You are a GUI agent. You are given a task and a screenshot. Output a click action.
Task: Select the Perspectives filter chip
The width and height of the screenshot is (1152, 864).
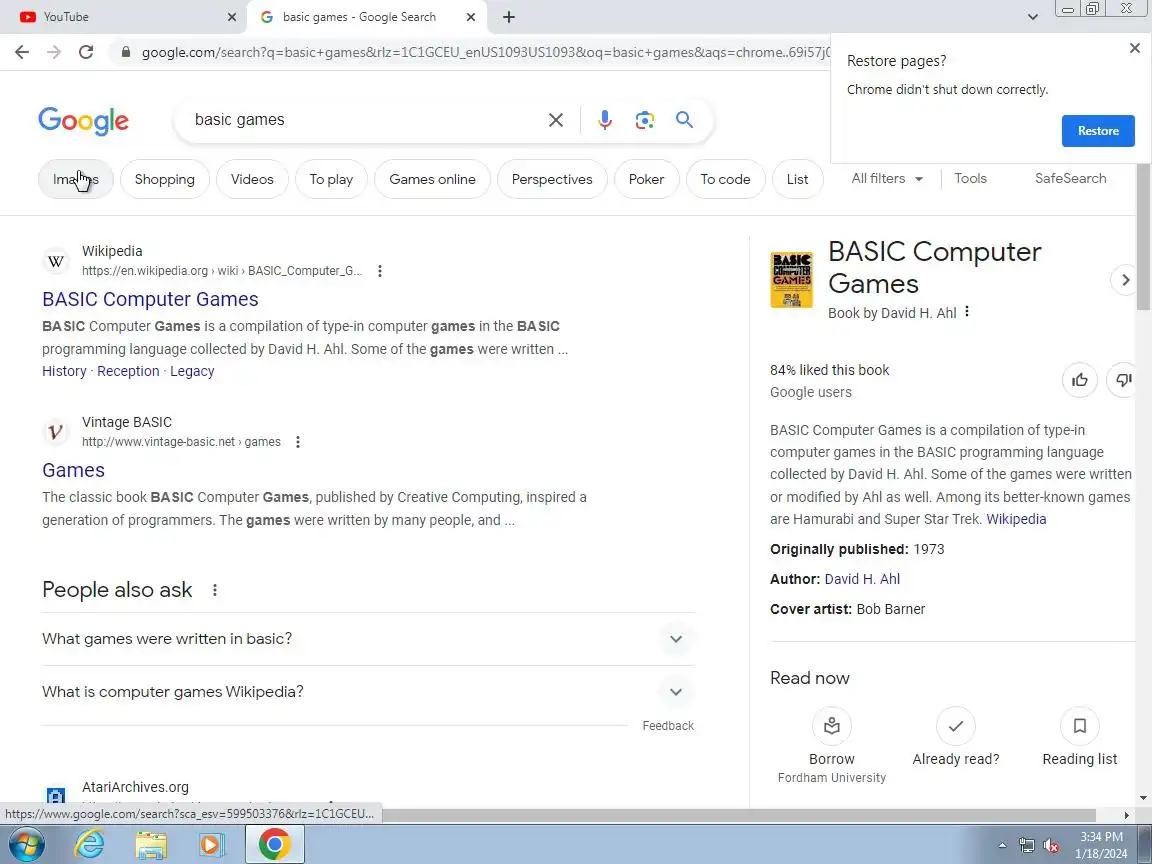point(552,179)
